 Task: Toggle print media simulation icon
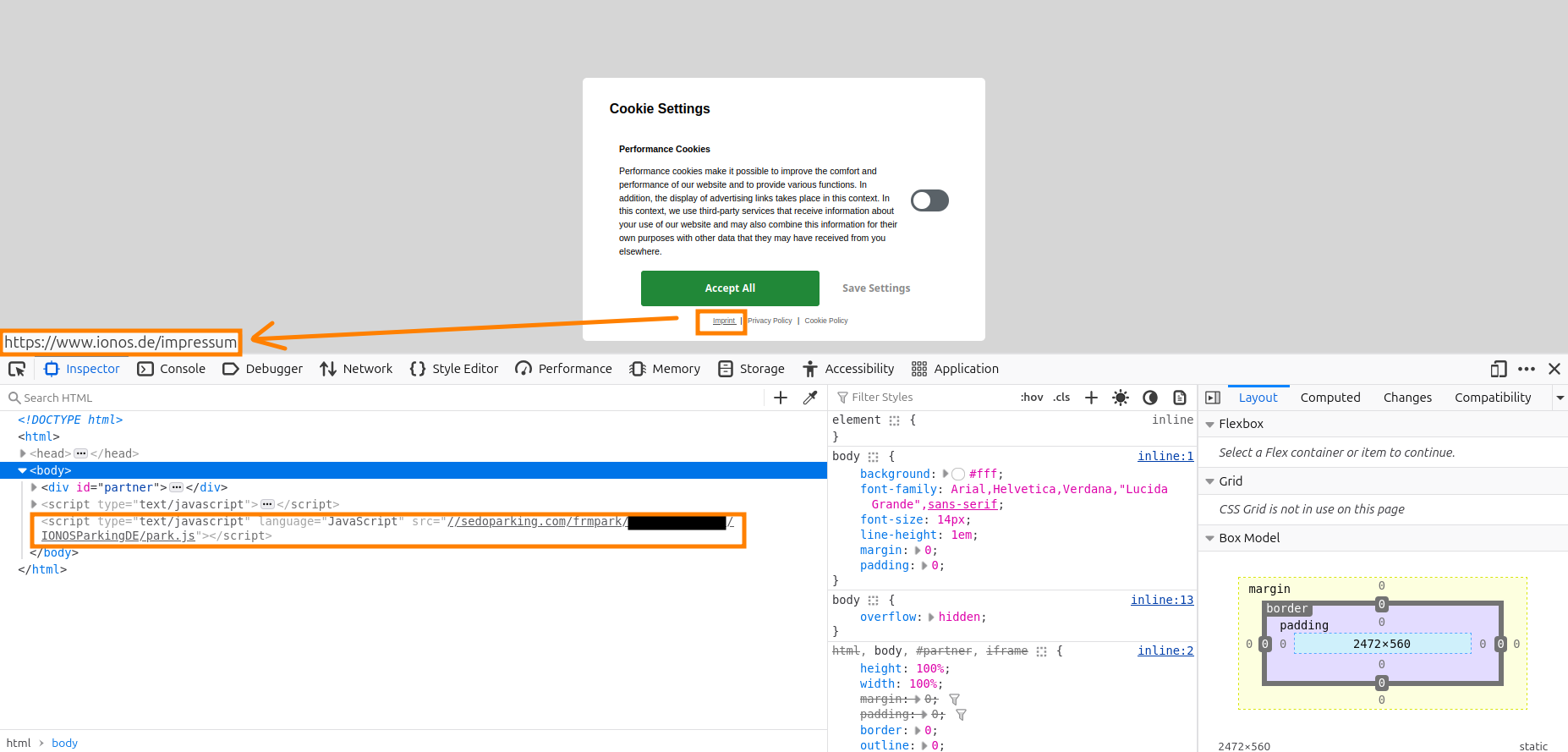pos(1180,398)
